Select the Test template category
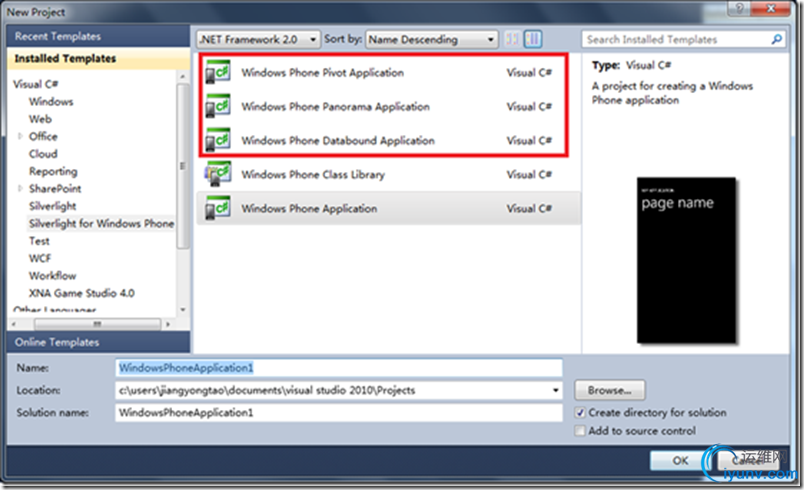 coord(39,241)
